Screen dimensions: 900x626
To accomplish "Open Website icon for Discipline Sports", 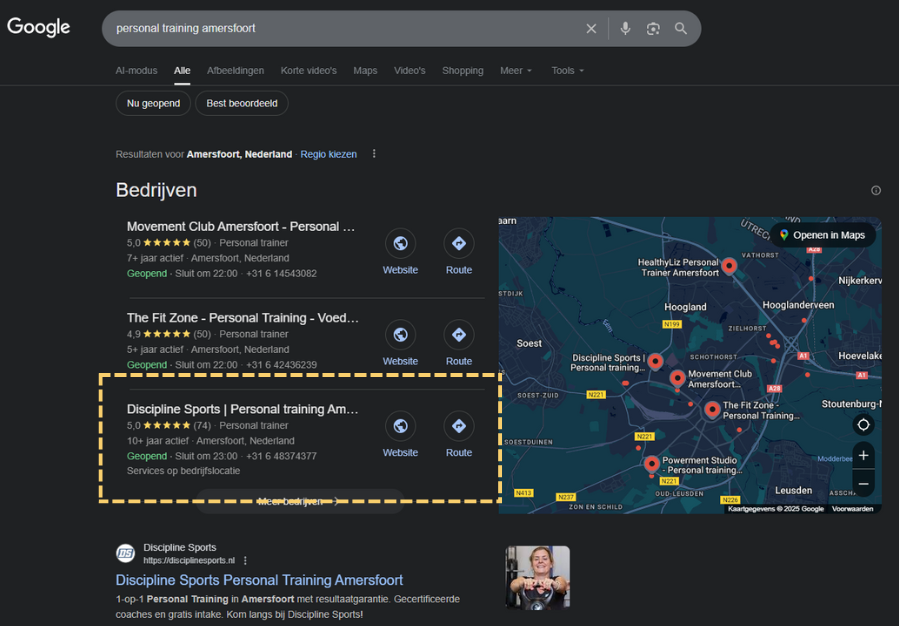I will point(400,426).
